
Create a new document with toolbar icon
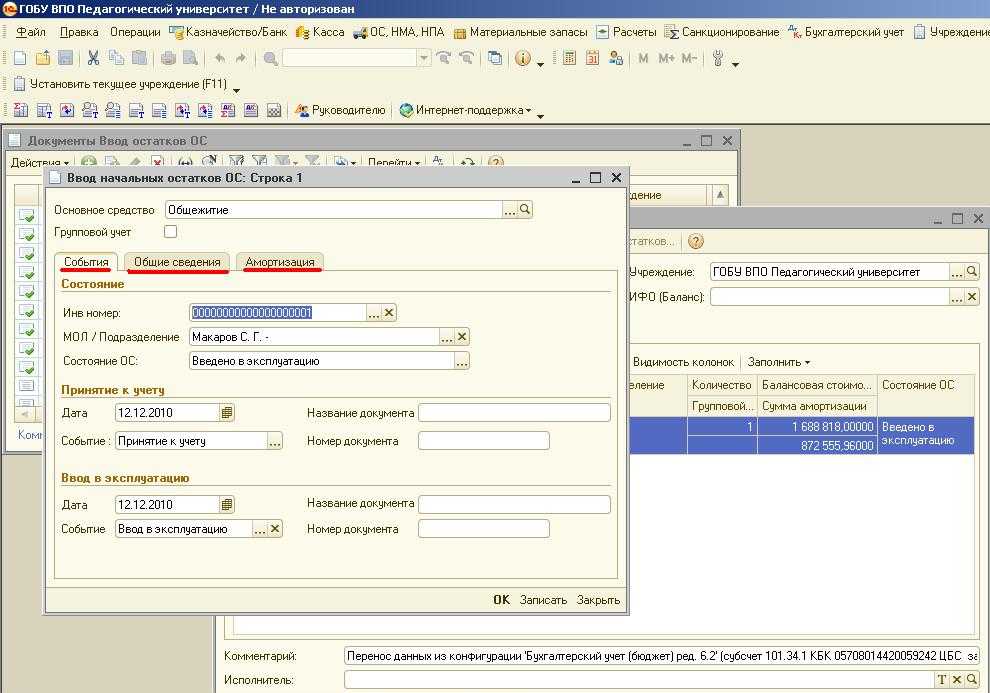(20, 59)
